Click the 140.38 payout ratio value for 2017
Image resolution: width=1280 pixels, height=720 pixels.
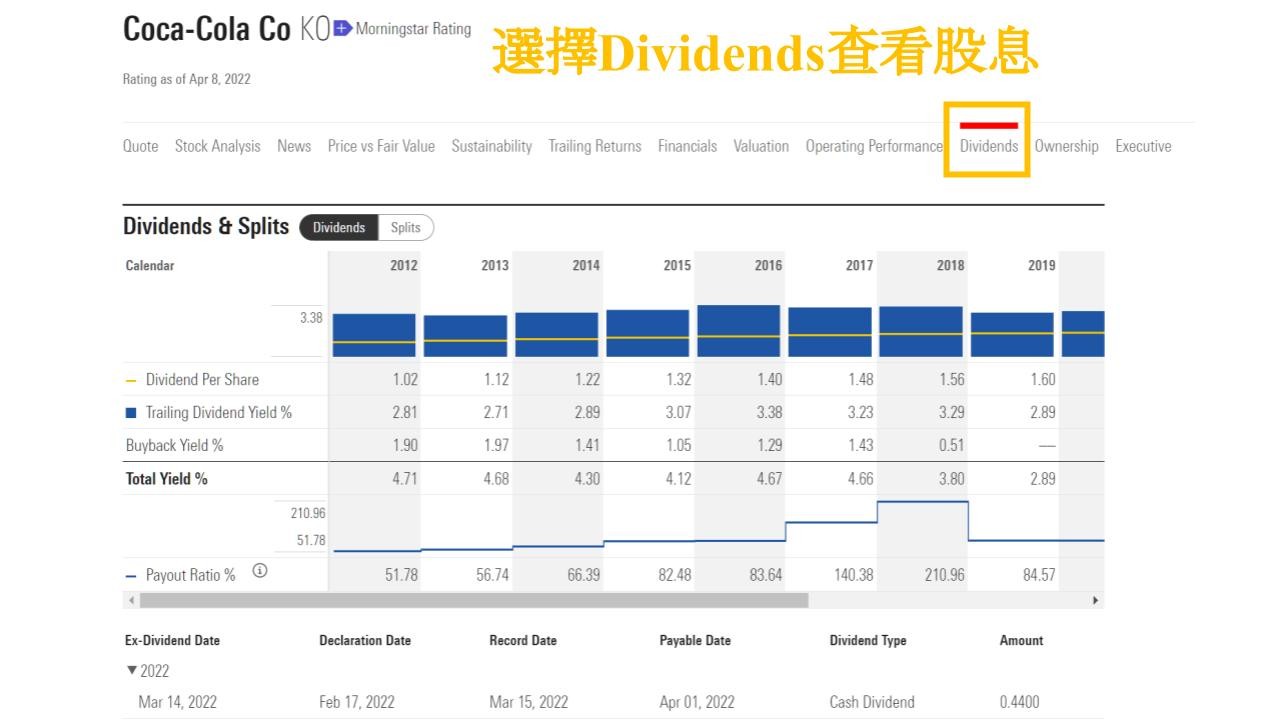(853, 575)
